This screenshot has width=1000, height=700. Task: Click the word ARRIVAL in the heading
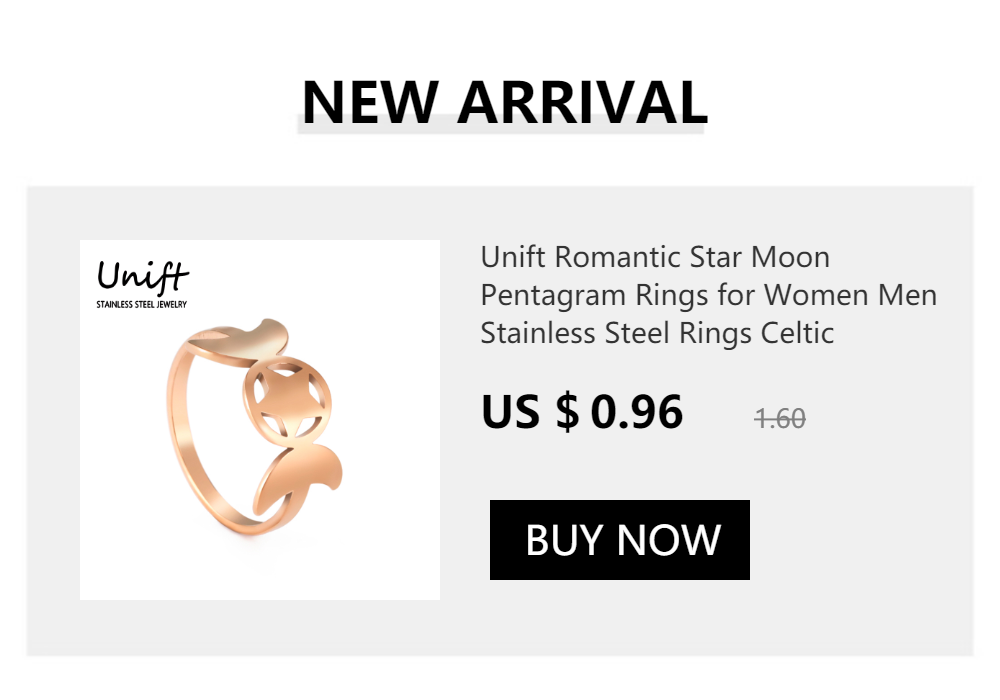[x=582, y=100]
